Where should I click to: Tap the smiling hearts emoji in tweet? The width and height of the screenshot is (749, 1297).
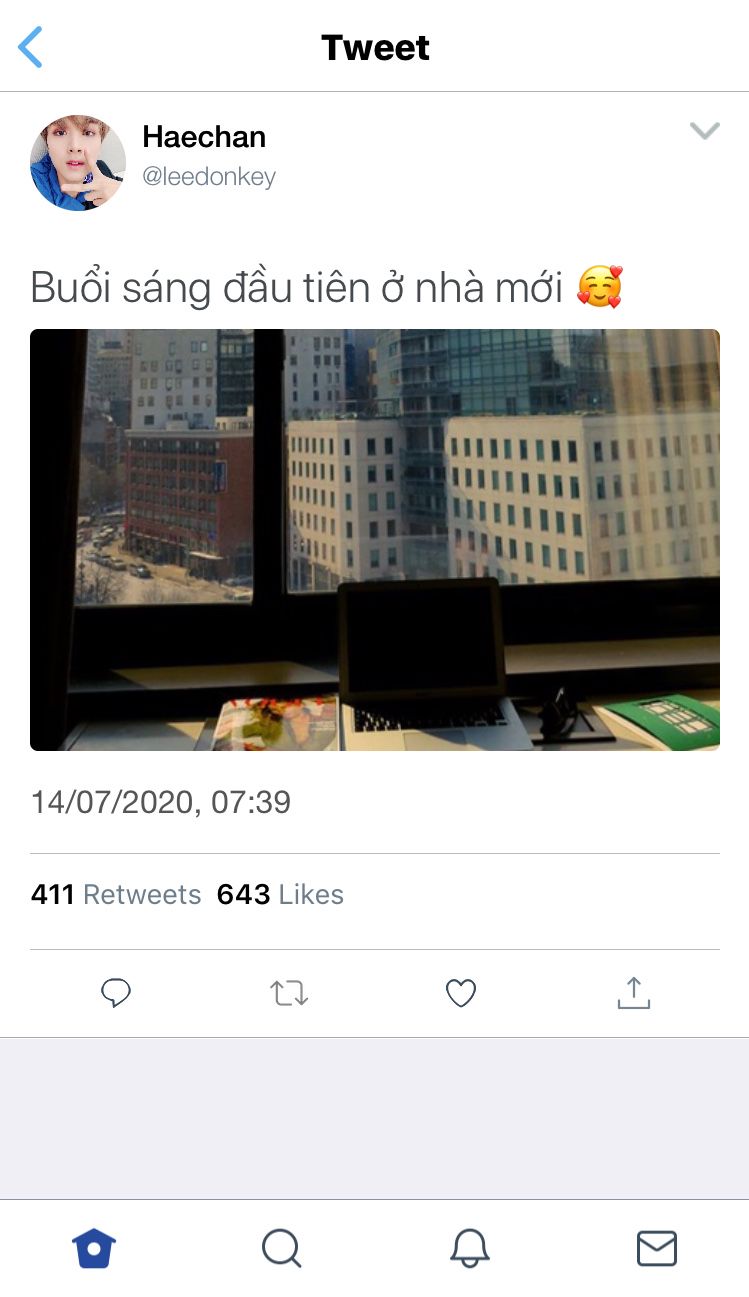(x=600, y=288)
